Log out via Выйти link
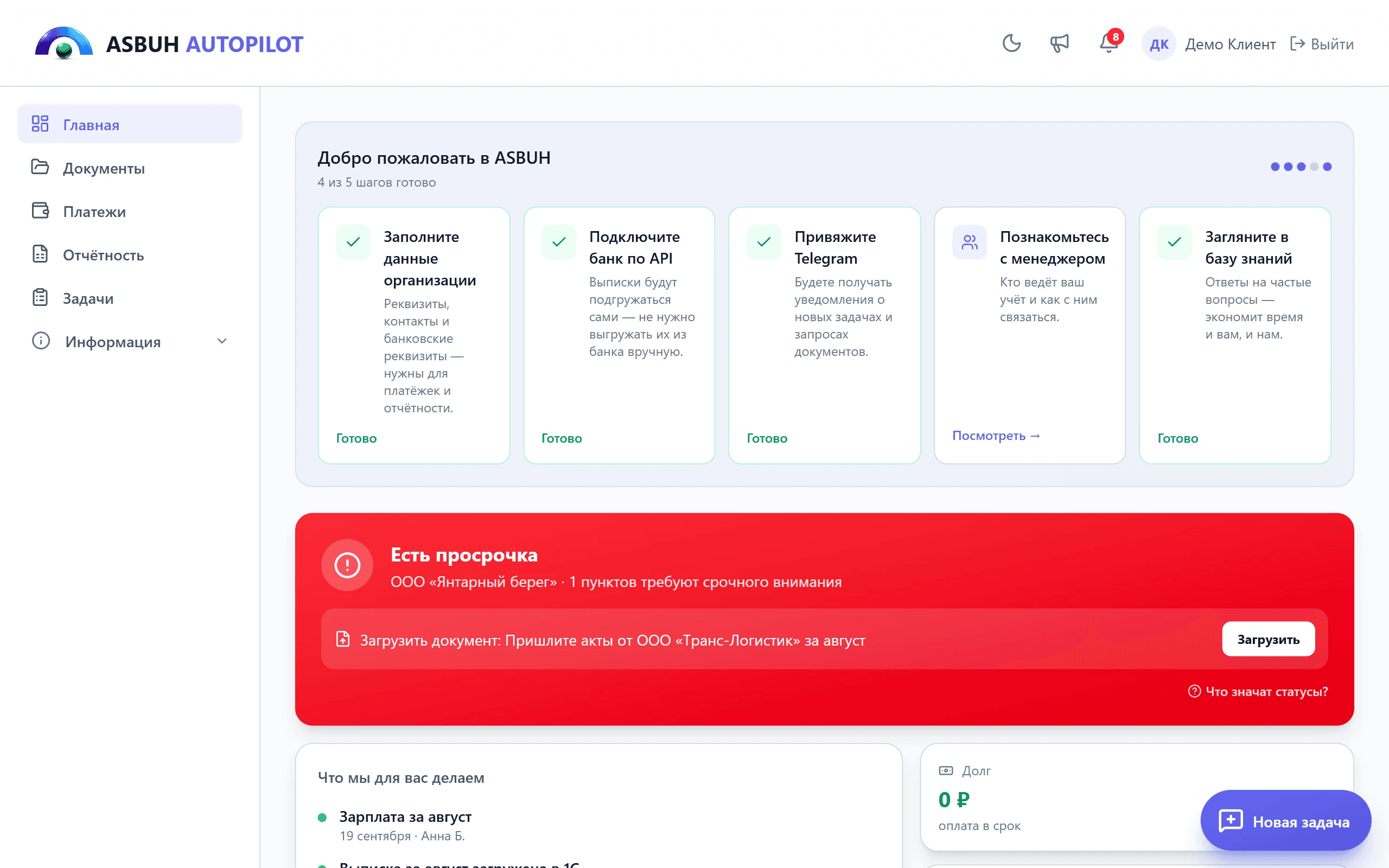This screenshot has width=1389, height=868. [x=1322, y=44]
